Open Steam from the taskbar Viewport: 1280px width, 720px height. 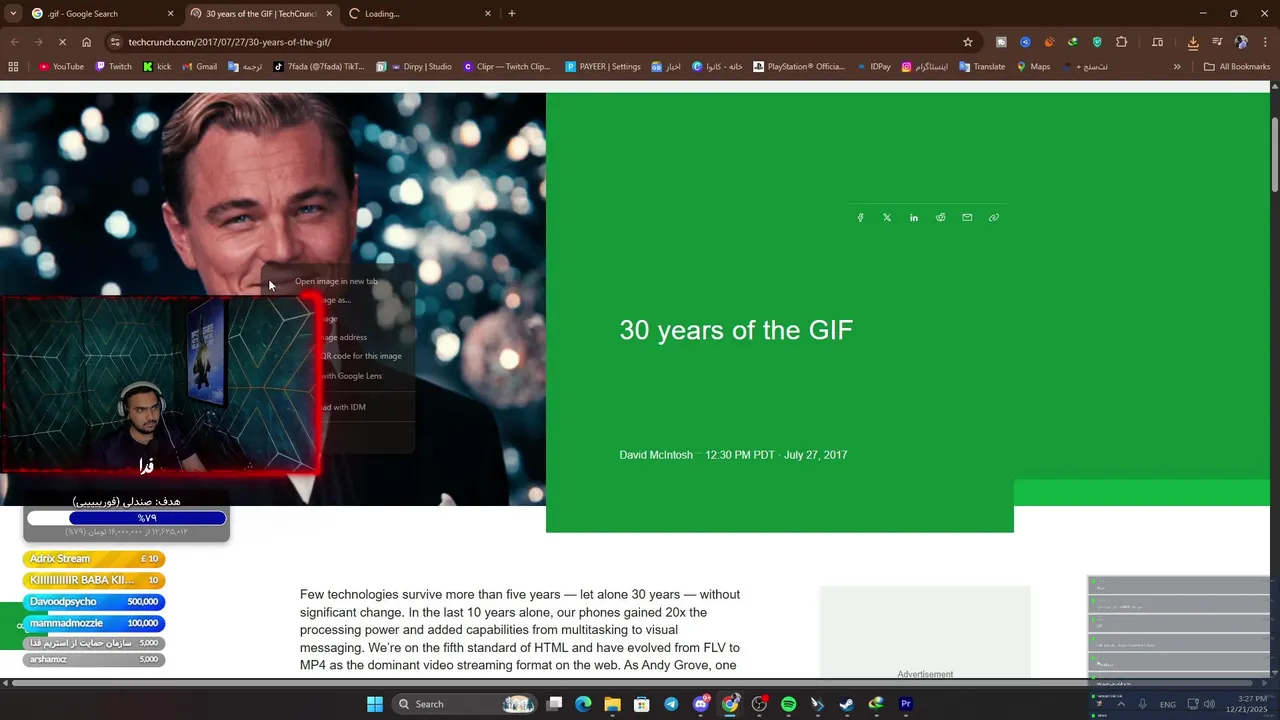point(846,704)
